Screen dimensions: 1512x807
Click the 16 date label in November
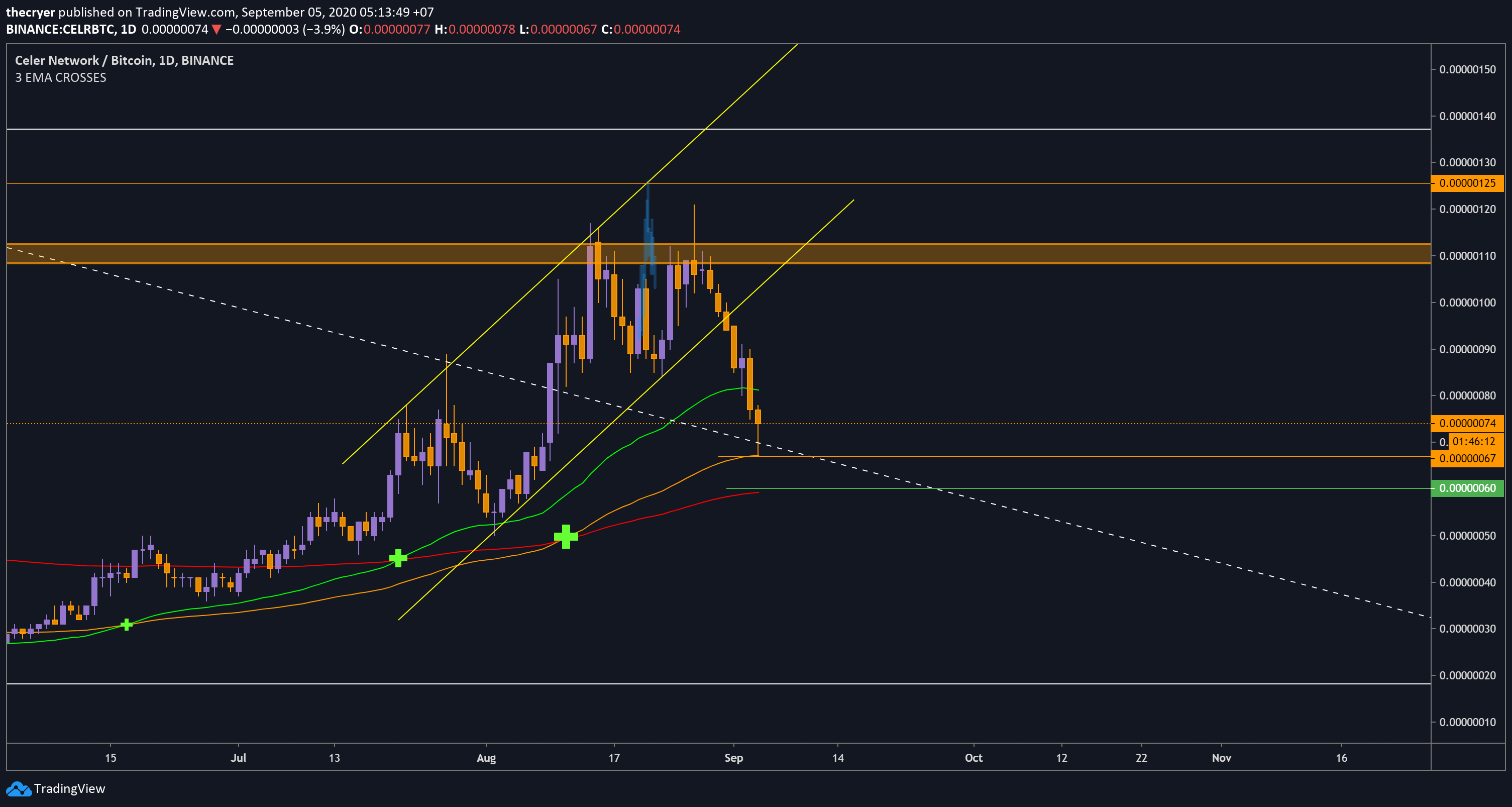click(1342, 758)
